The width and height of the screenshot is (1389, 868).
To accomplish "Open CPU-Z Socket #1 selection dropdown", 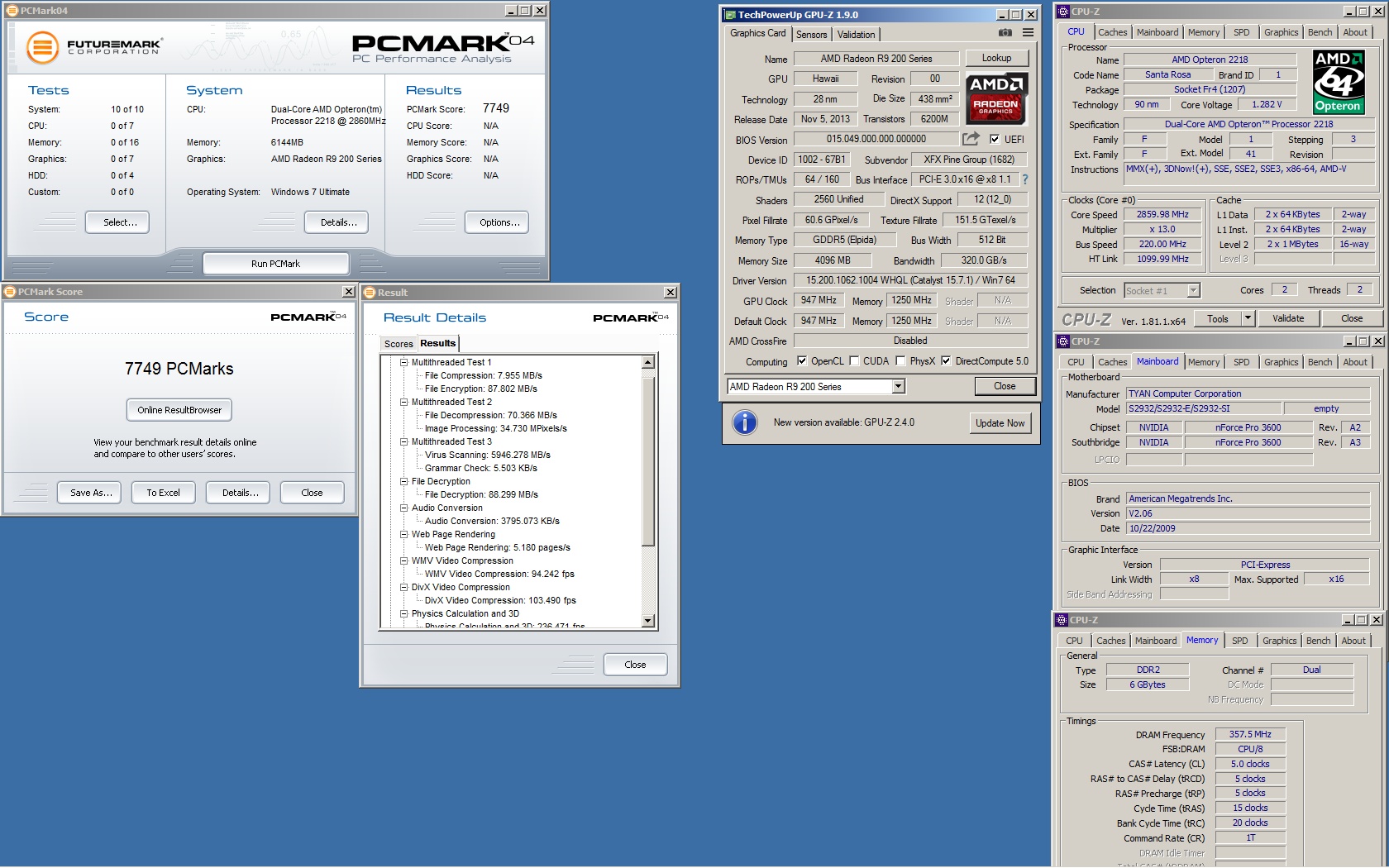I will [1193, 291].
